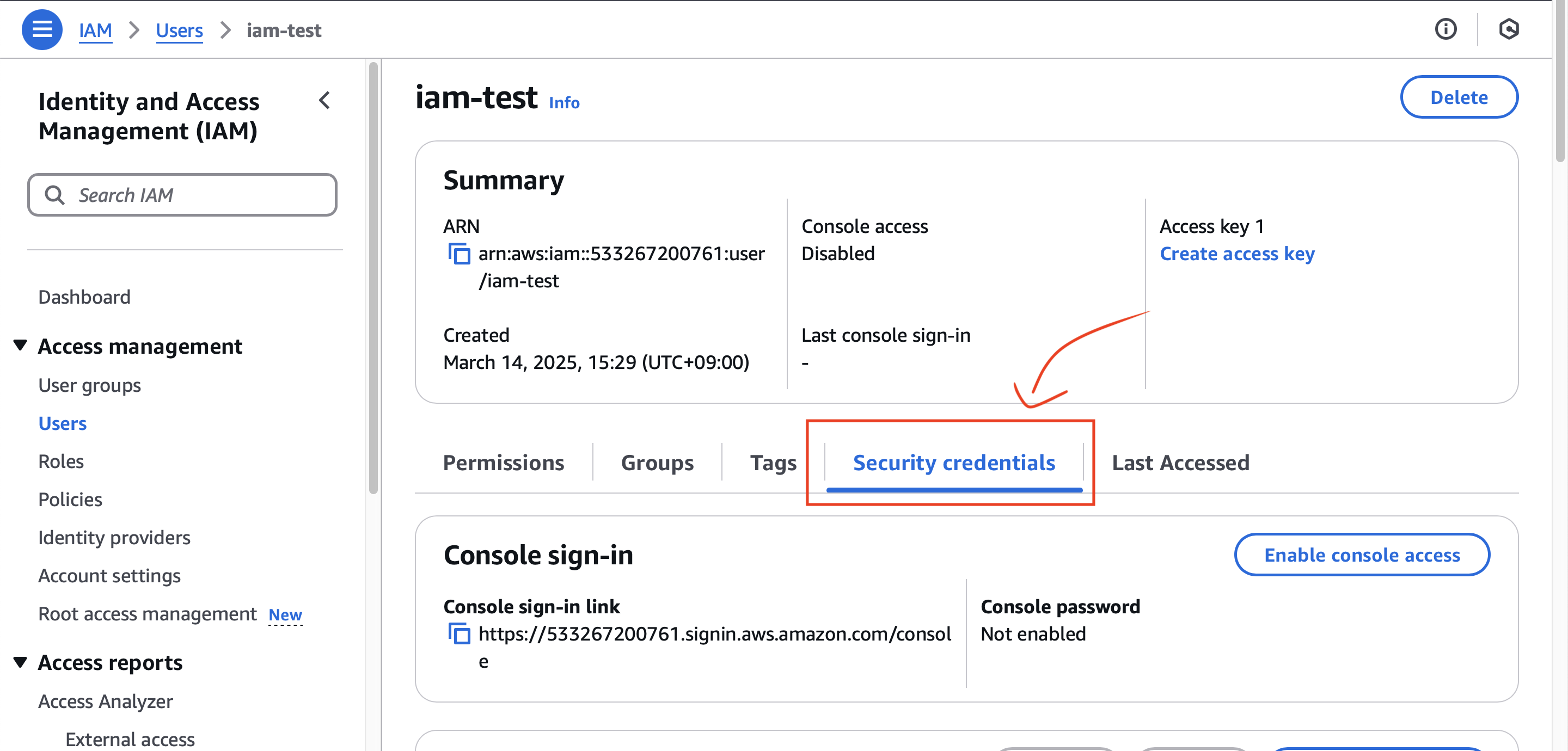The image size is (1568, 751).
Task: Click the info circle icon in header
Action: [x=1445, y=29]
